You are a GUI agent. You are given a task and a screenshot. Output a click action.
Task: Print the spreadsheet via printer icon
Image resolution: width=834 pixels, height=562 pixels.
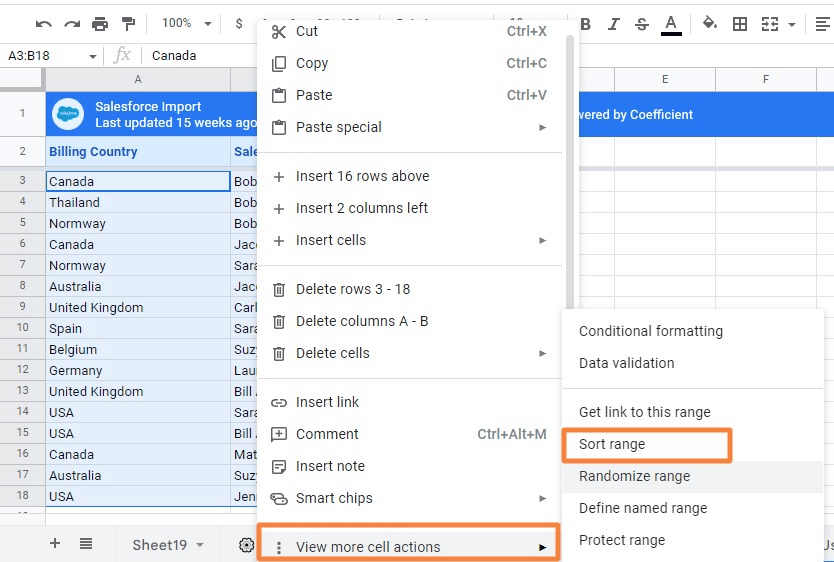pos(100,24)
